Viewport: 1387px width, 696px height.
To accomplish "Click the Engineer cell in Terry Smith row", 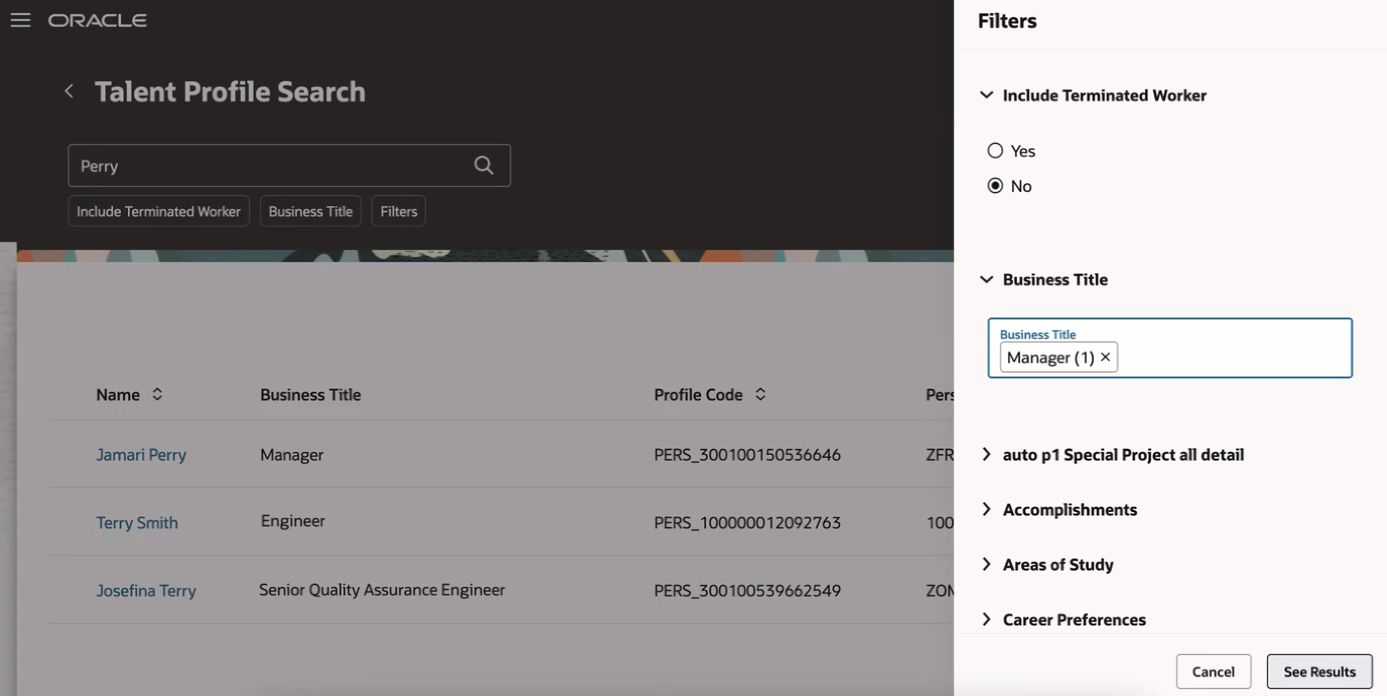I will (x=293, y=521).
